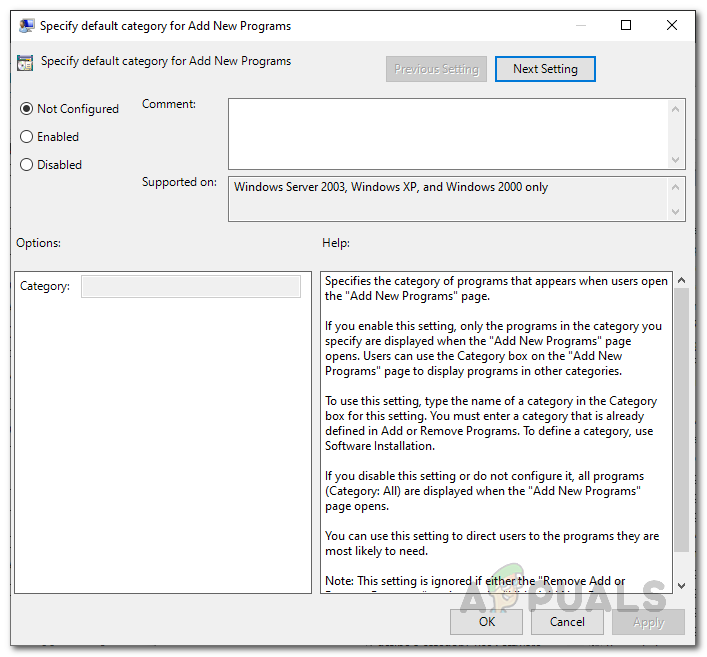Click the 'You can use this setting' help paragraph
This screenshot has width=707, height=657.
pyautogui.click(x=492, y=543)
